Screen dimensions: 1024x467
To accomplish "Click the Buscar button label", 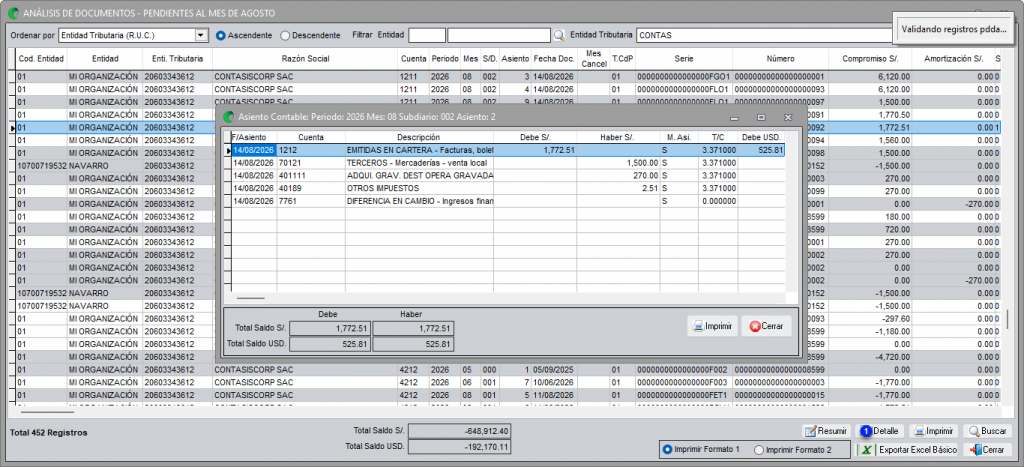I will click(994, 431).
